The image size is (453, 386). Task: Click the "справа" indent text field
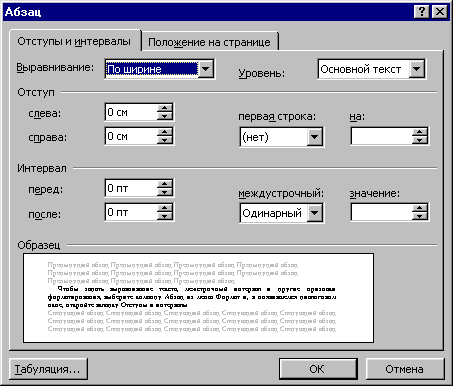132,136
